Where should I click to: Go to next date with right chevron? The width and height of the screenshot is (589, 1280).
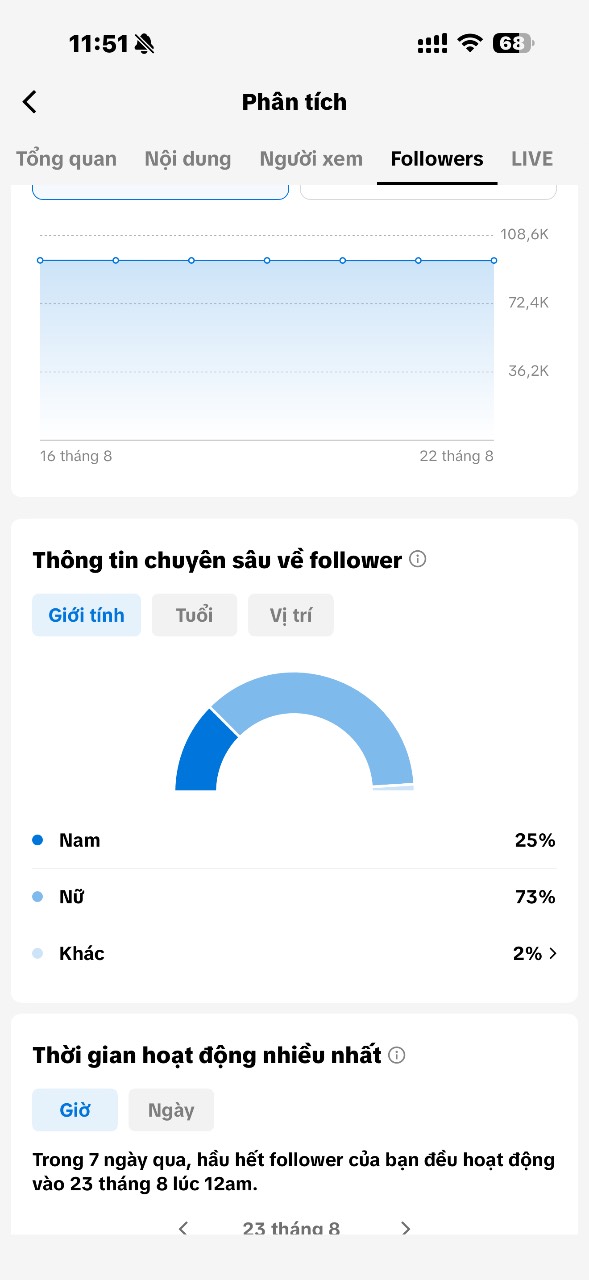click(405, 1228)
